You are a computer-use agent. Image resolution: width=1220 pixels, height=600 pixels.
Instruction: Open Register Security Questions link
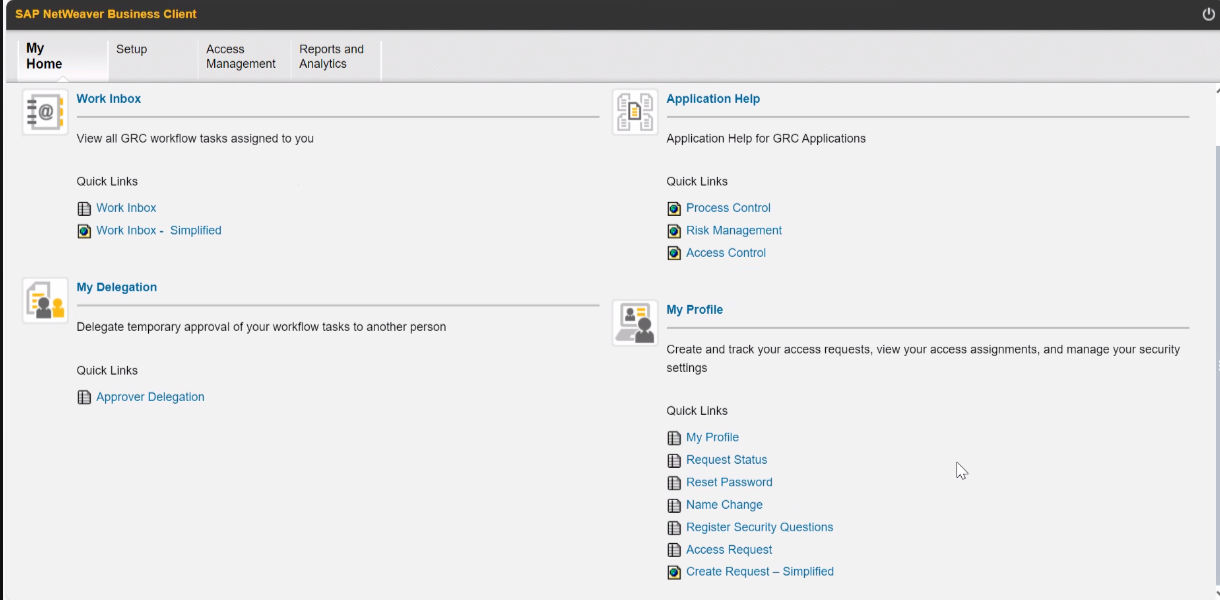click(759, 527)
